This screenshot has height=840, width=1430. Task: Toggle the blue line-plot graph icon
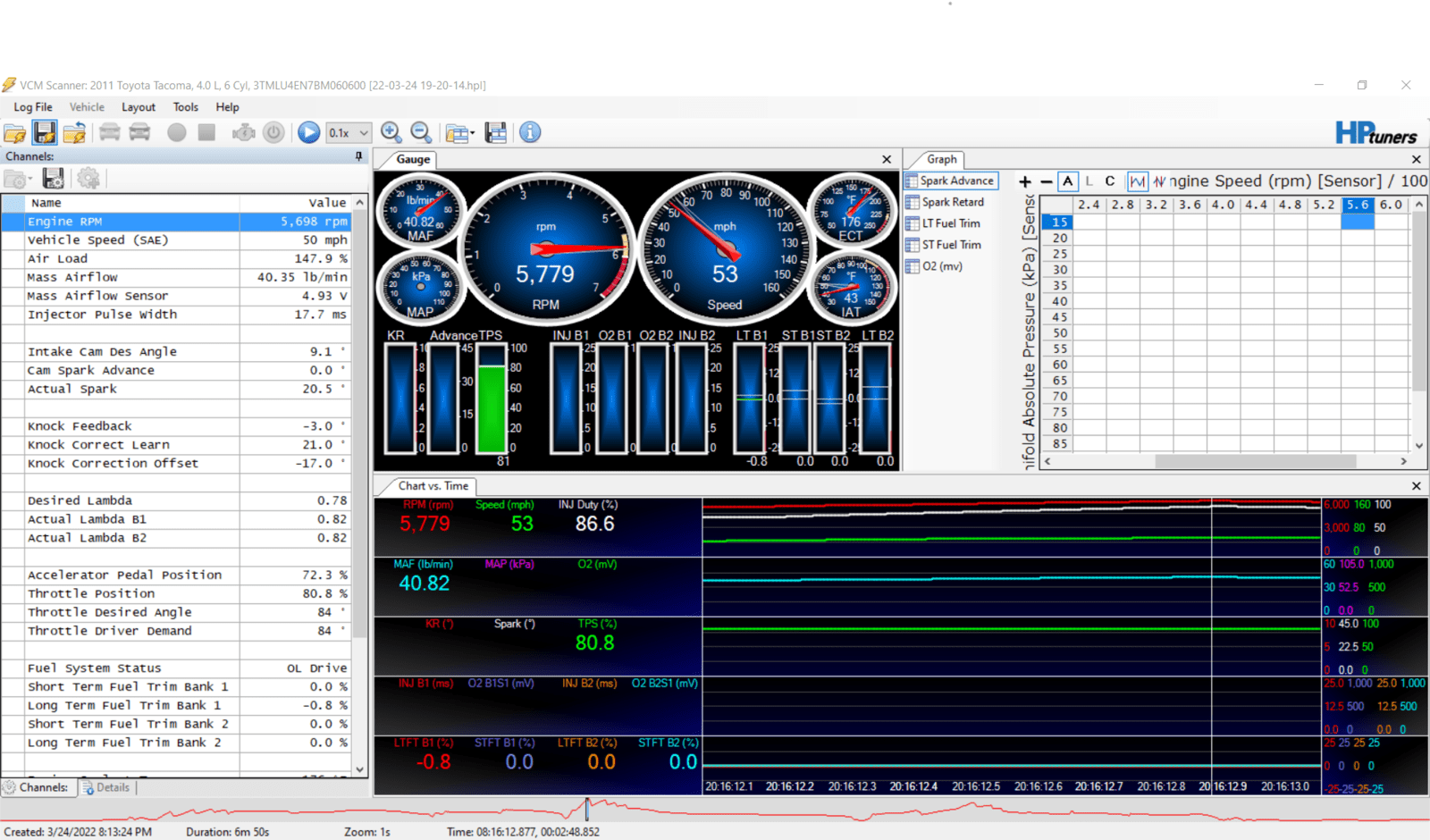click(1138, 181)
